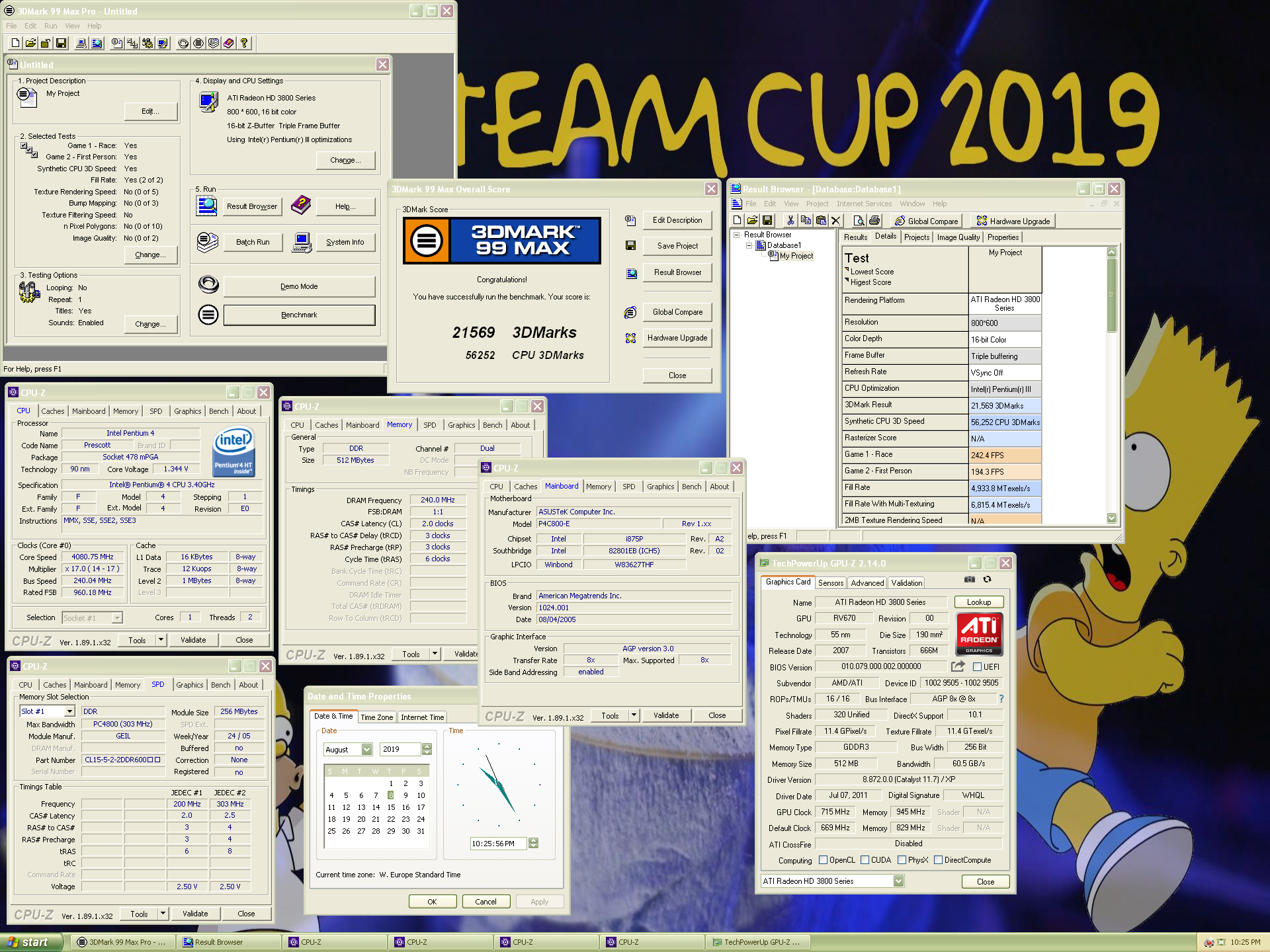This screenshot has width=1270, height=952.
Task: Click the Demo Mode icon in 3DMark toolbar
Action: pos(183,43)
